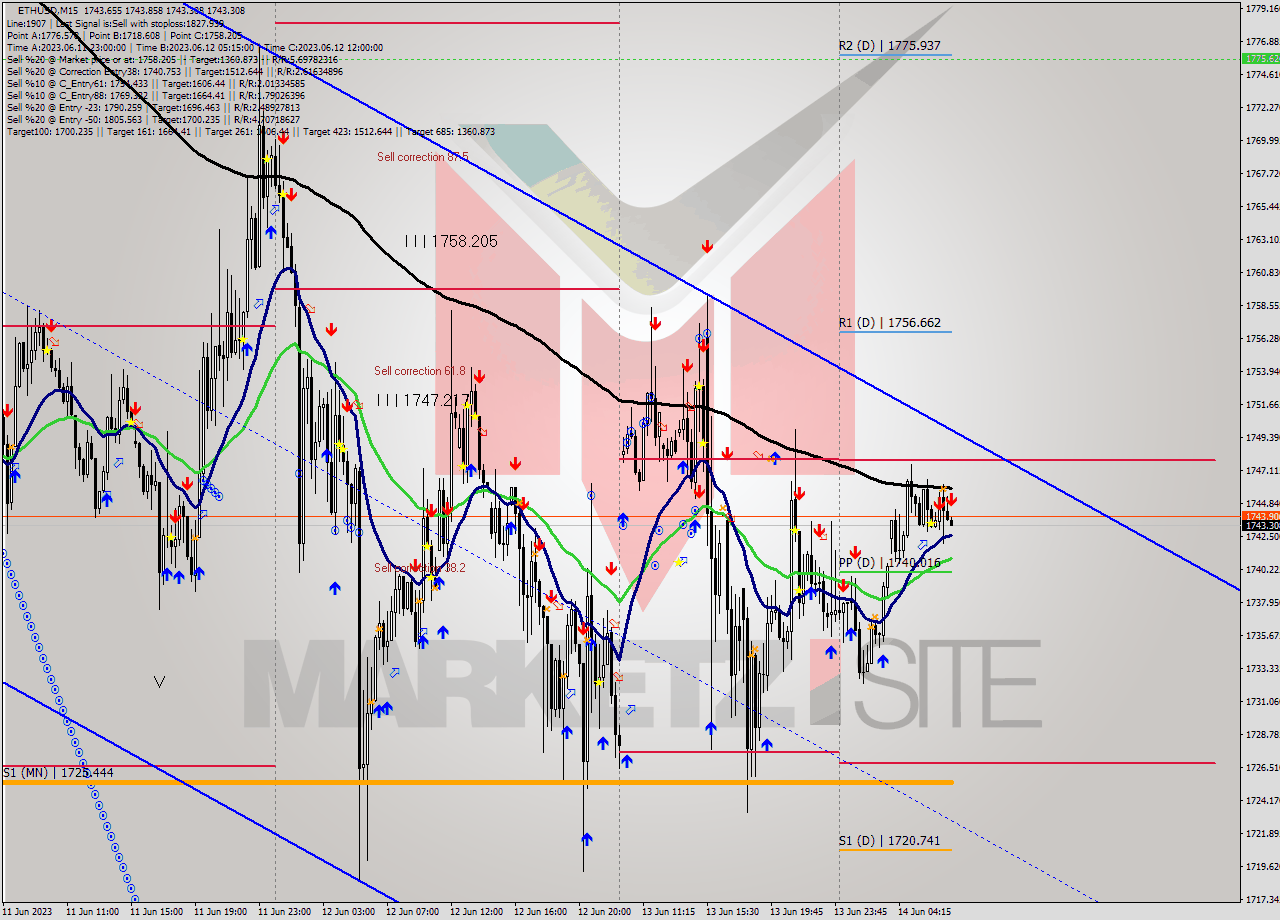Click '12 Jun 07:00' on the time axis

click(x=412, y=912)
